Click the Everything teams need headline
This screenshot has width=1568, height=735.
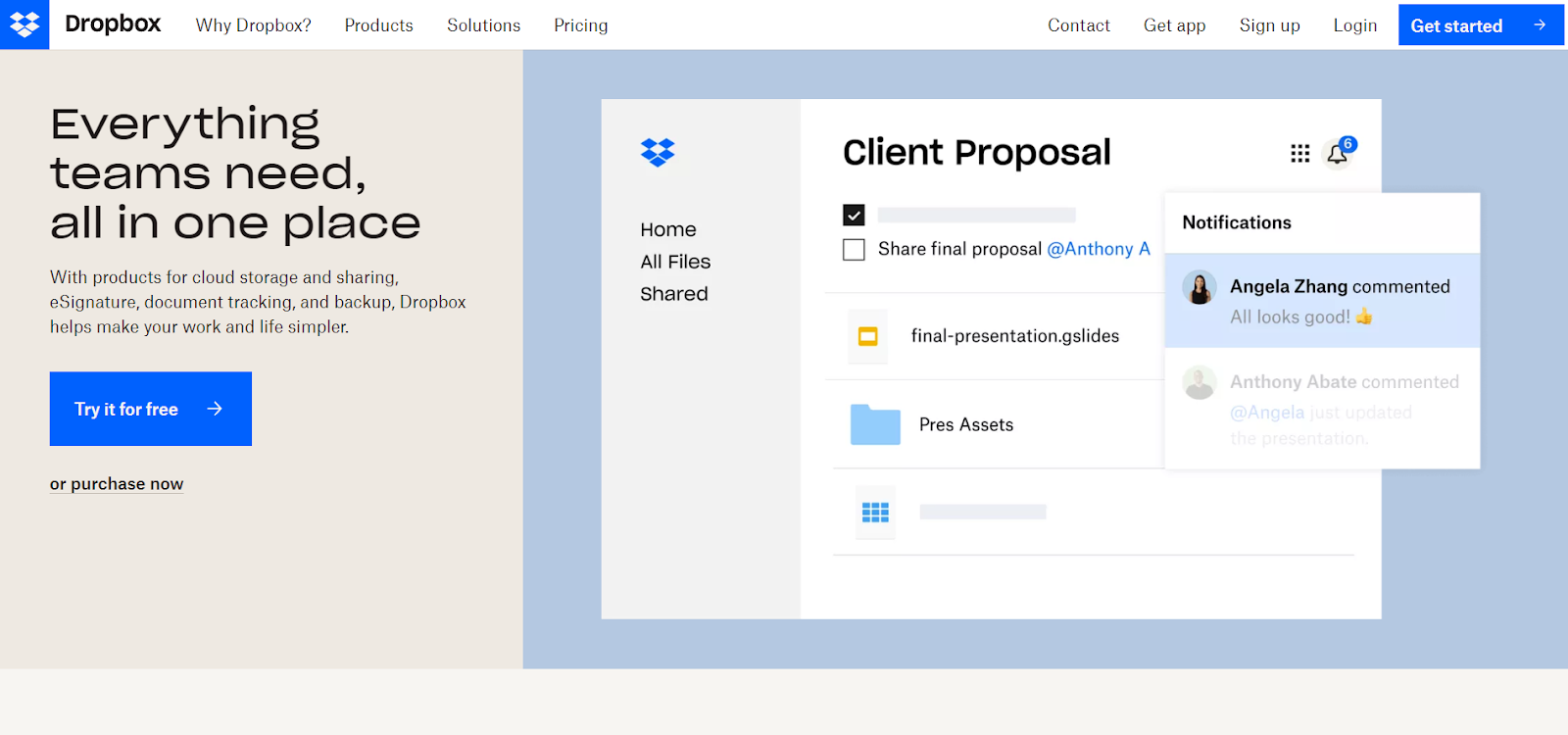(x=235, y=173)
